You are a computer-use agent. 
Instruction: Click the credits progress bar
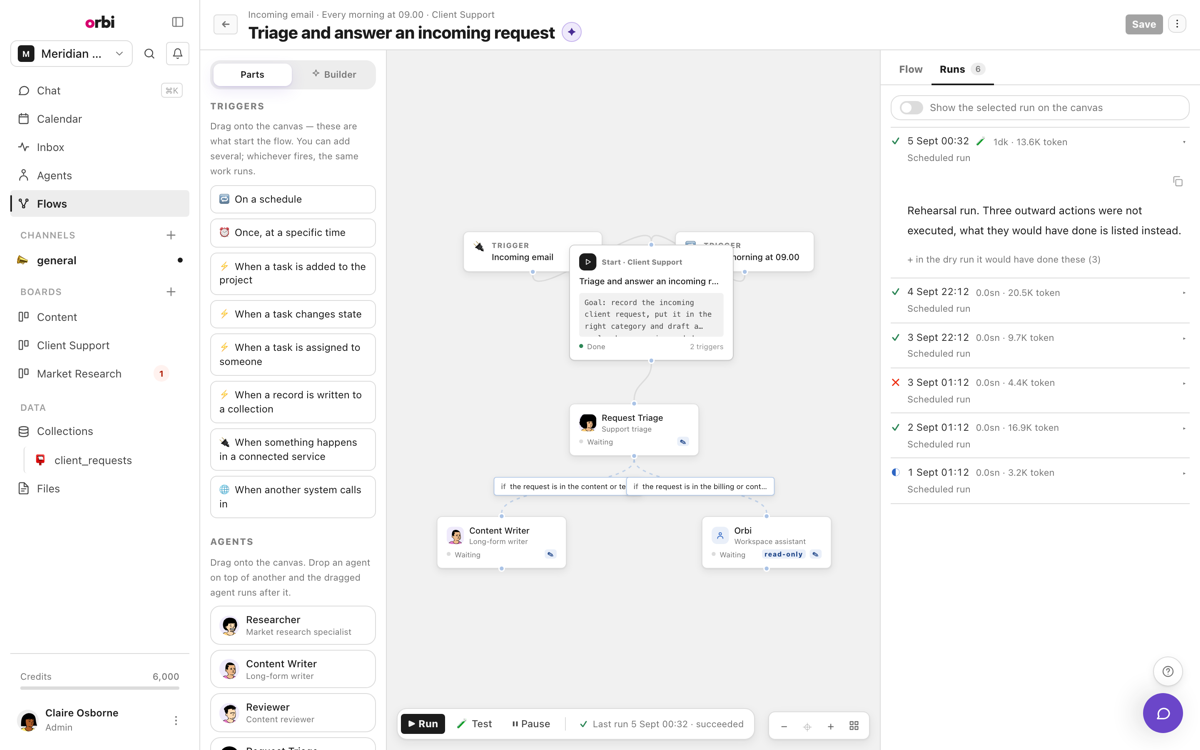pyautogui.click(x=100, y=688)
